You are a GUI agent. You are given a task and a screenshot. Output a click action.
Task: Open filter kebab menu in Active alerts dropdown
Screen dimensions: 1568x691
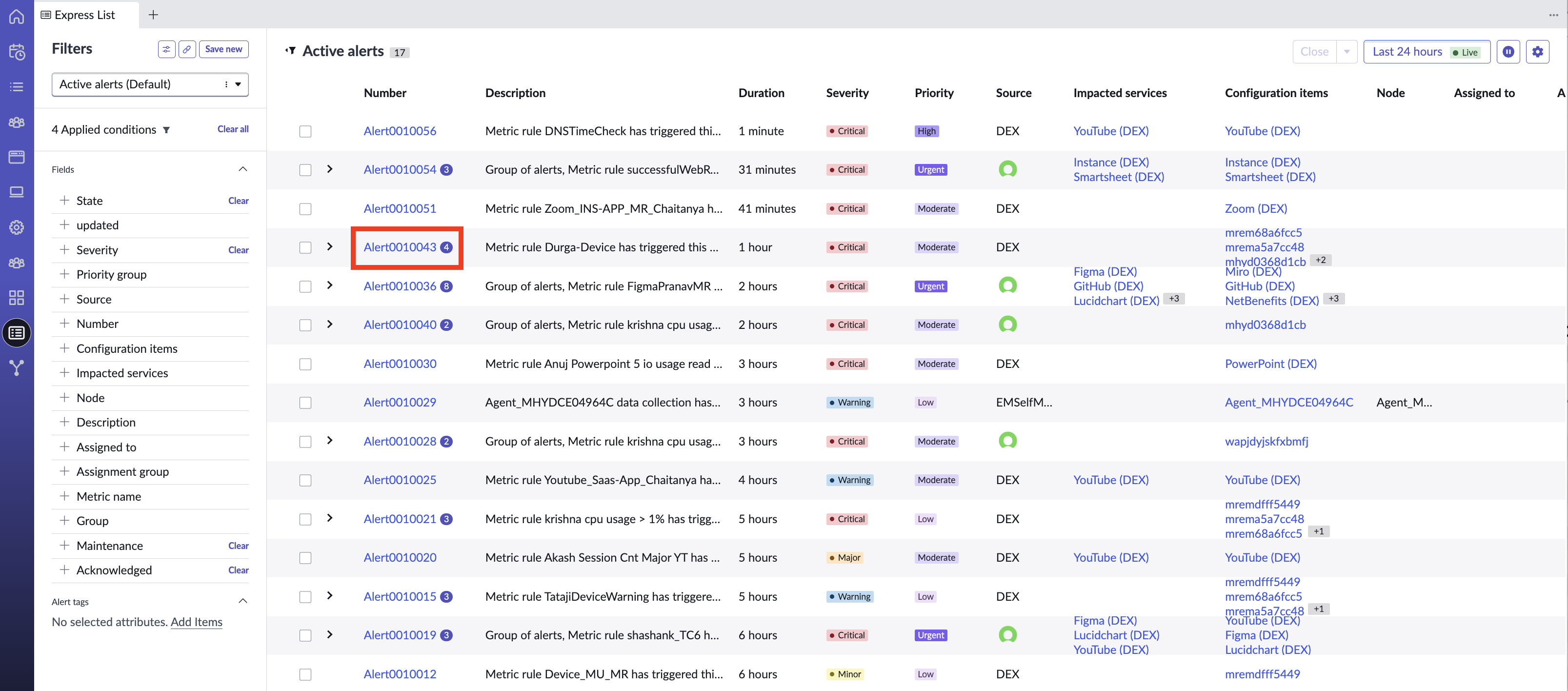(226, 84)
